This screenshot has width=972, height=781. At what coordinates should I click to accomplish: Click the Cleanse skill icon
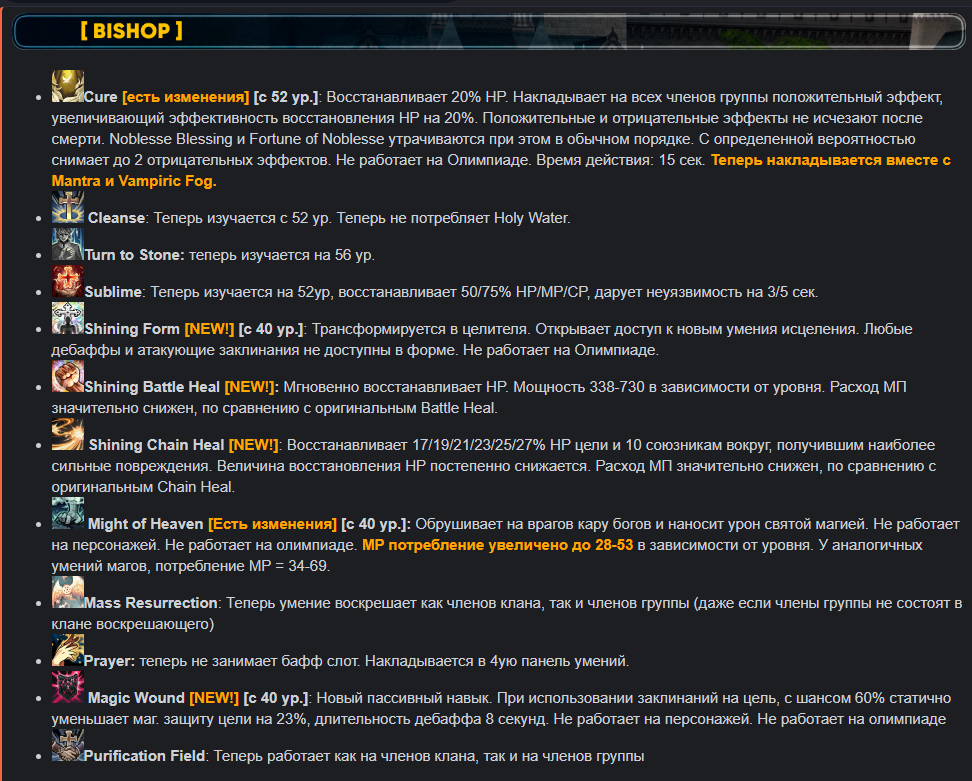[x=67, y=208]
